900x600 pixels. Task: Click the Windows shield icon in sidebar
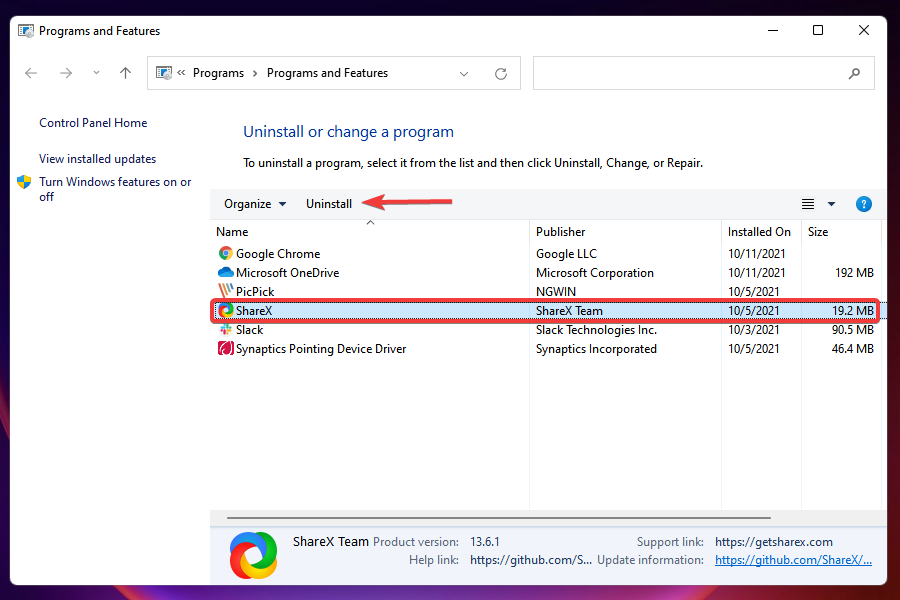click(24, 182)
